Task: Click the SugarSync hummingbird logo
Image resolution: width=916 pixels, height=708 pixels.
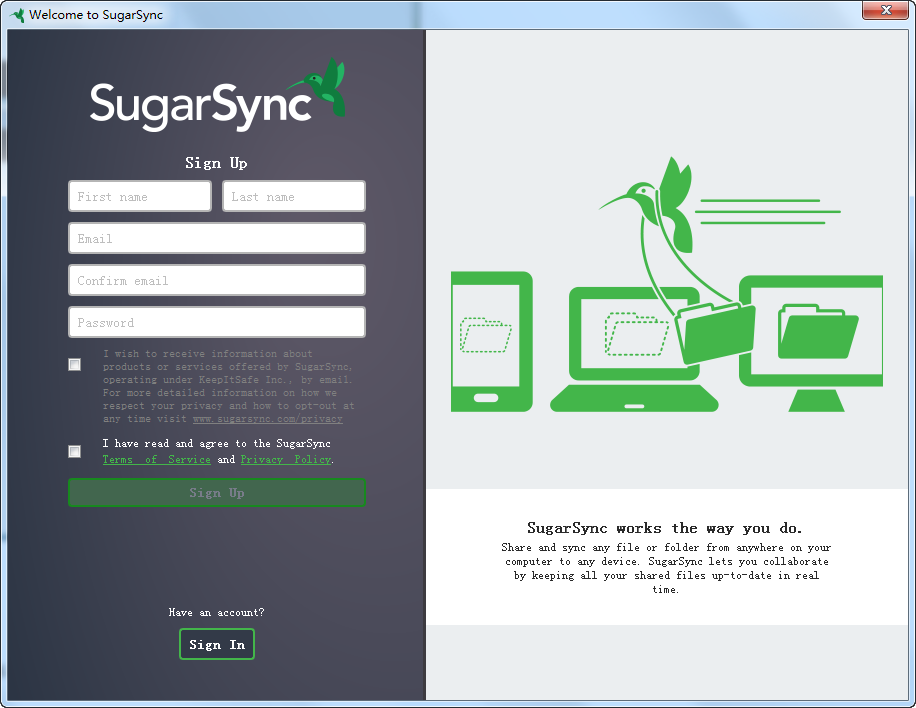Action: pos(217,95)
